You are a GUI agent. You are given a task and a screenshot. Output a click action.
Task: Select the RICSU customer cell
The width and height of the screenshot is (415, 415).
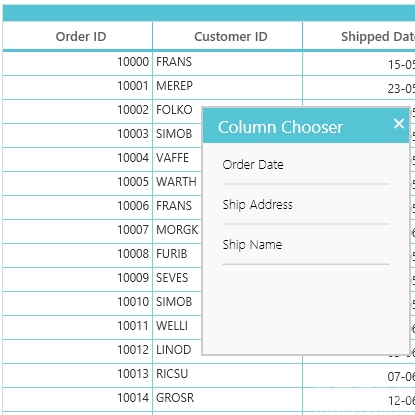pyautogui.click(x=228, y=375)
